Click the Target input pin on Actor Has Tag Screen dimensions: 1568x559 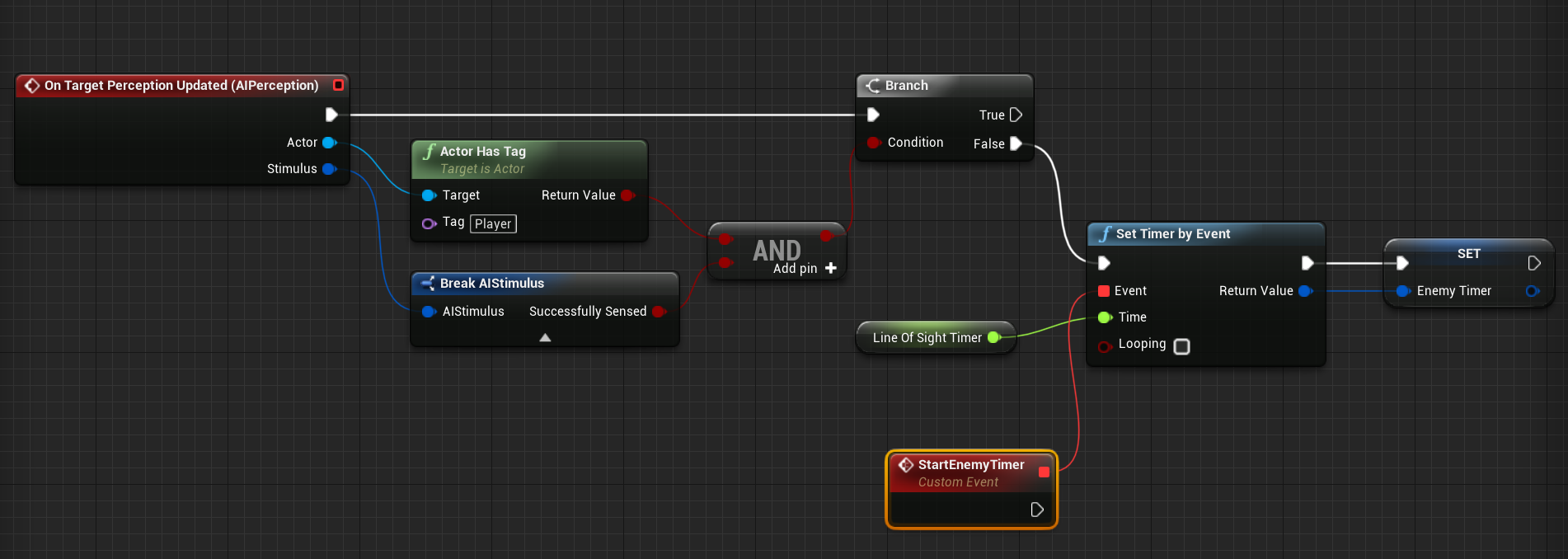(429, 195)
